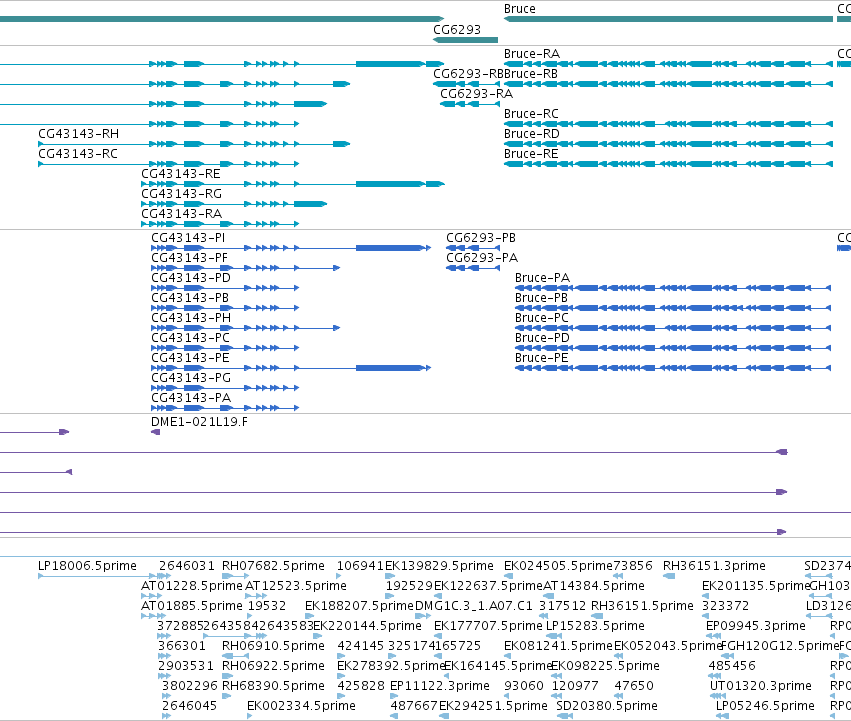This screenshot has height=721, width=851.
Task: Open the Bruce-PA protein label
Action: point(542,278)
